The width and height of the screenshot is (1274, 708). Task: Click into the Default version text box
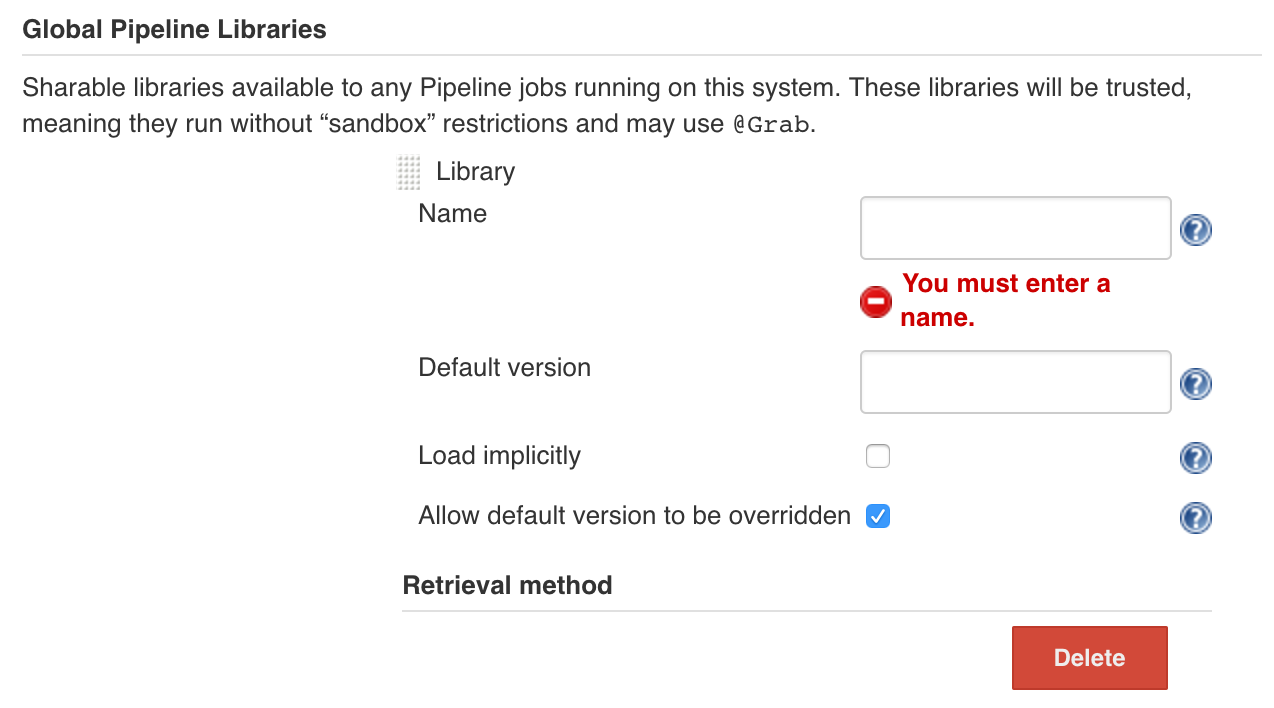1014,382
